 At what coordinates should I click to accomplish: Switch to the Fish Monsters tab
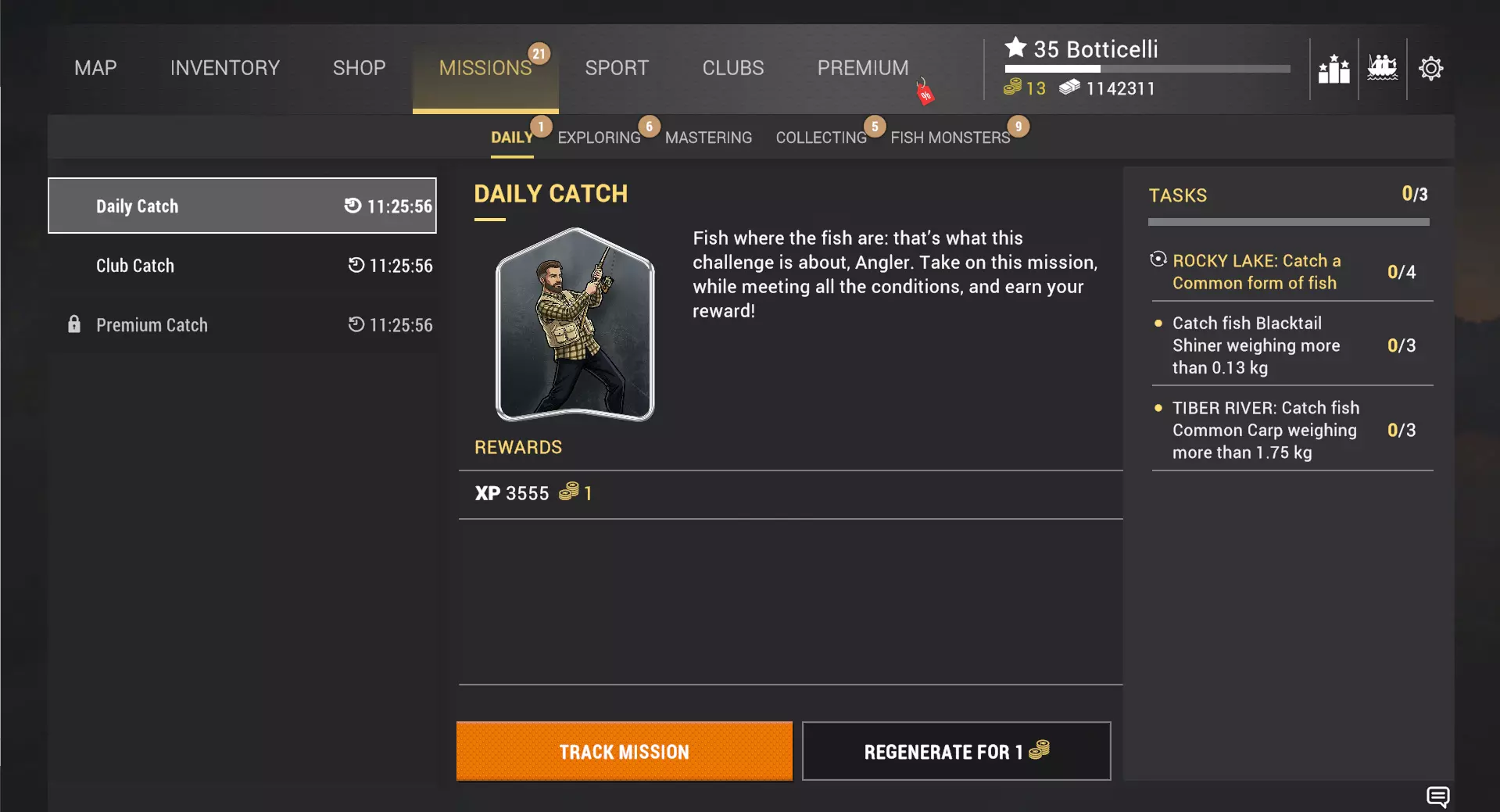(950, 138)
